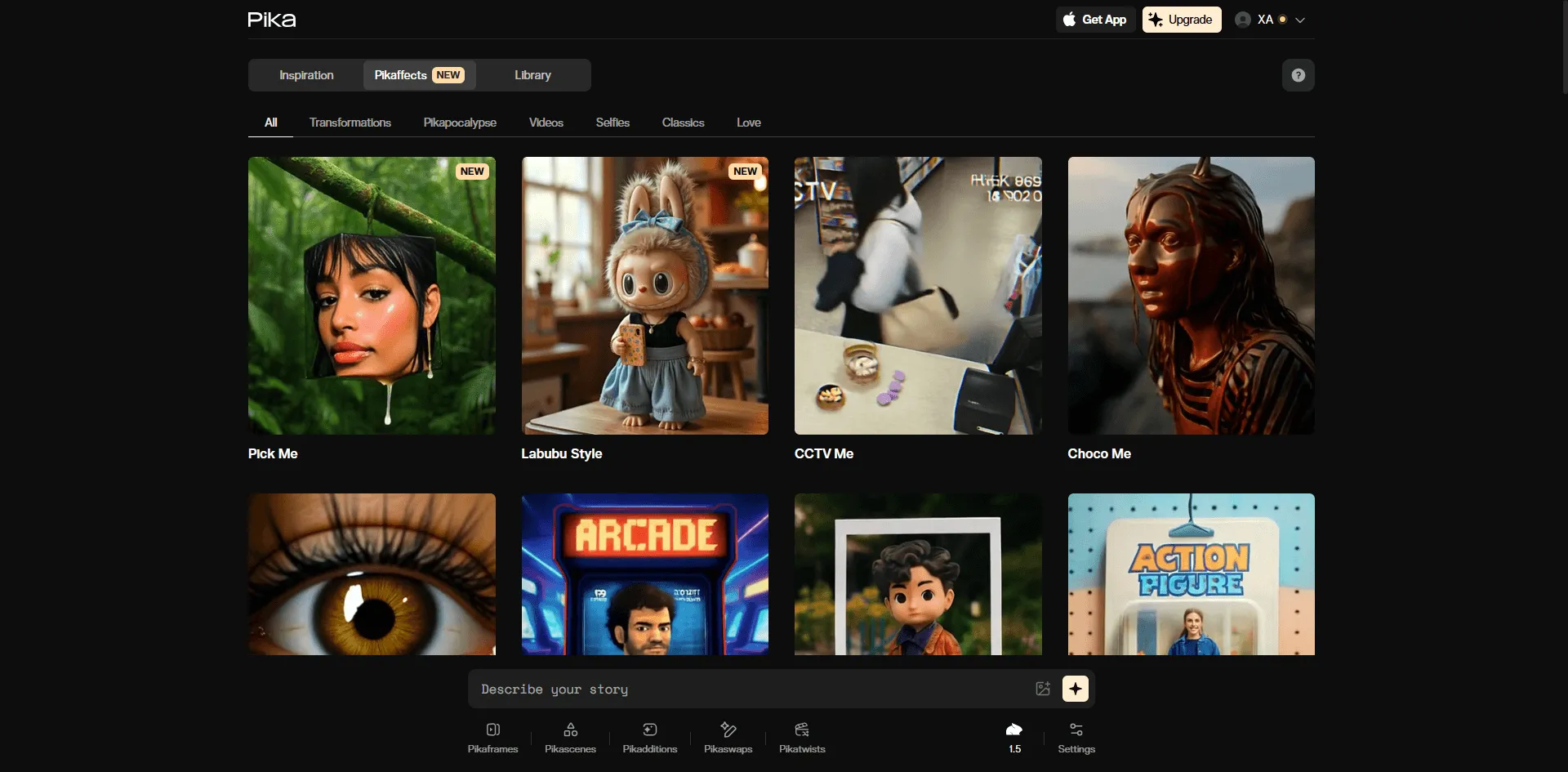The height and width of the screenshot is (772, 1568).
Task: Open the Pikaframes tool
Action: (492, 737)
